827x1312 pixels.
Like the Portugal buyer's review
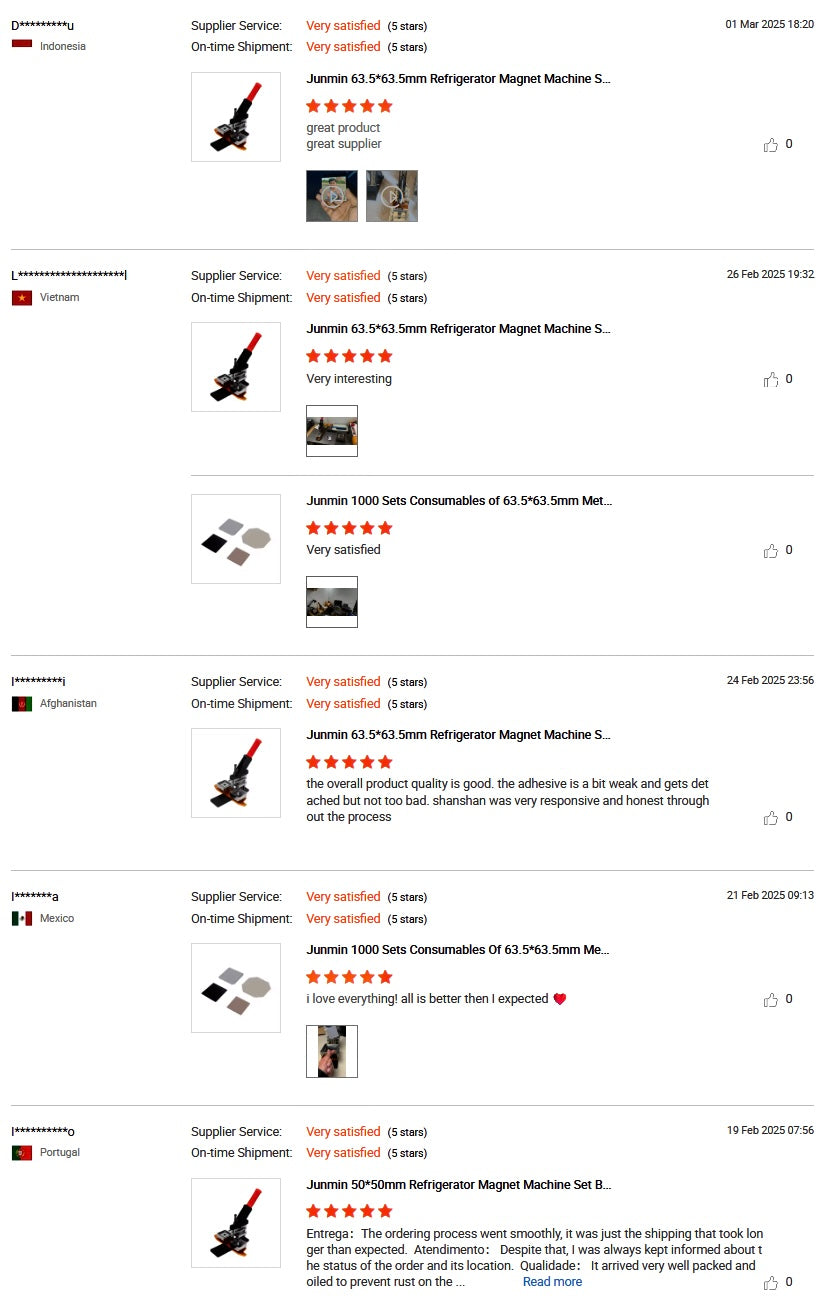pos(770,1283)
